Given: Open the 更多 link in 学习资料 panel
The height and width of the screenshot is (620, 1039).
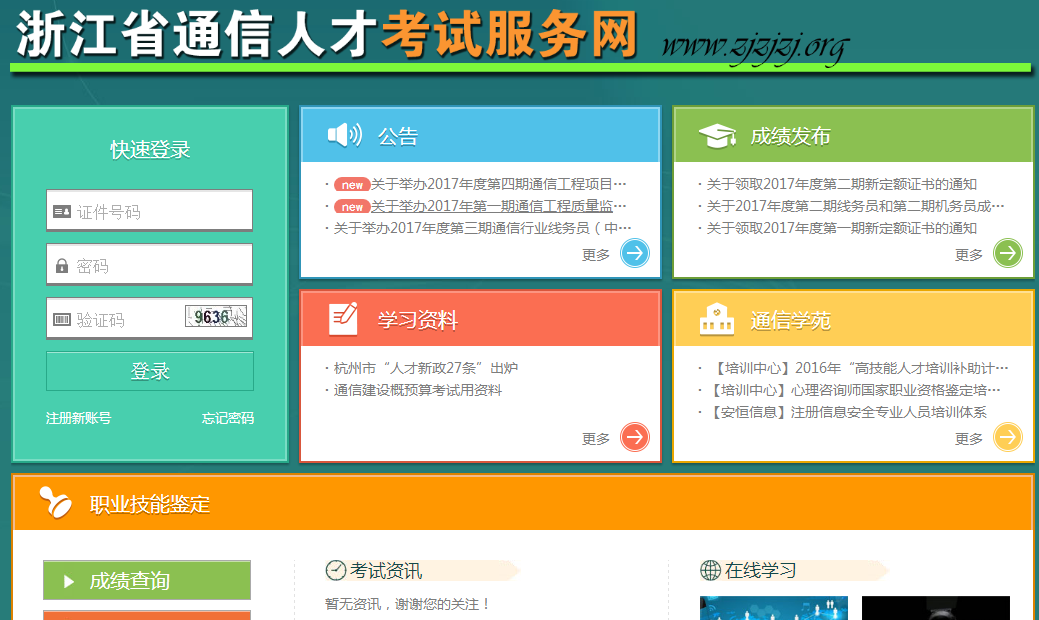Looking at the screenshot, I should 593,437.
